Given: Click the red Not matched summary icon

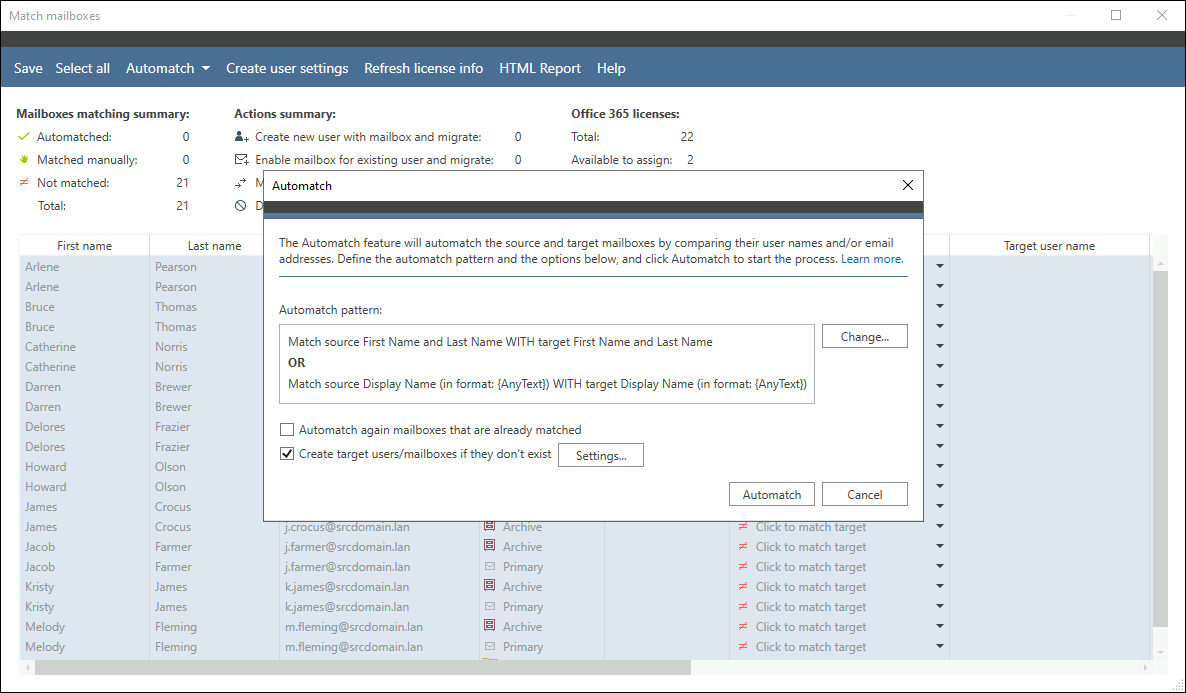Looking at the screenshot, I should click(x=24, y=183).
